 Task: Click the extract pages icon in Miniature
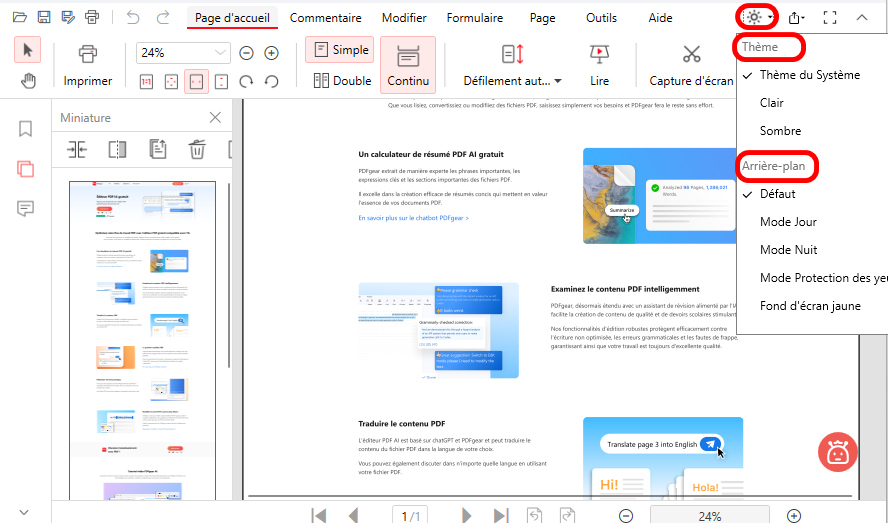[157, 150]
